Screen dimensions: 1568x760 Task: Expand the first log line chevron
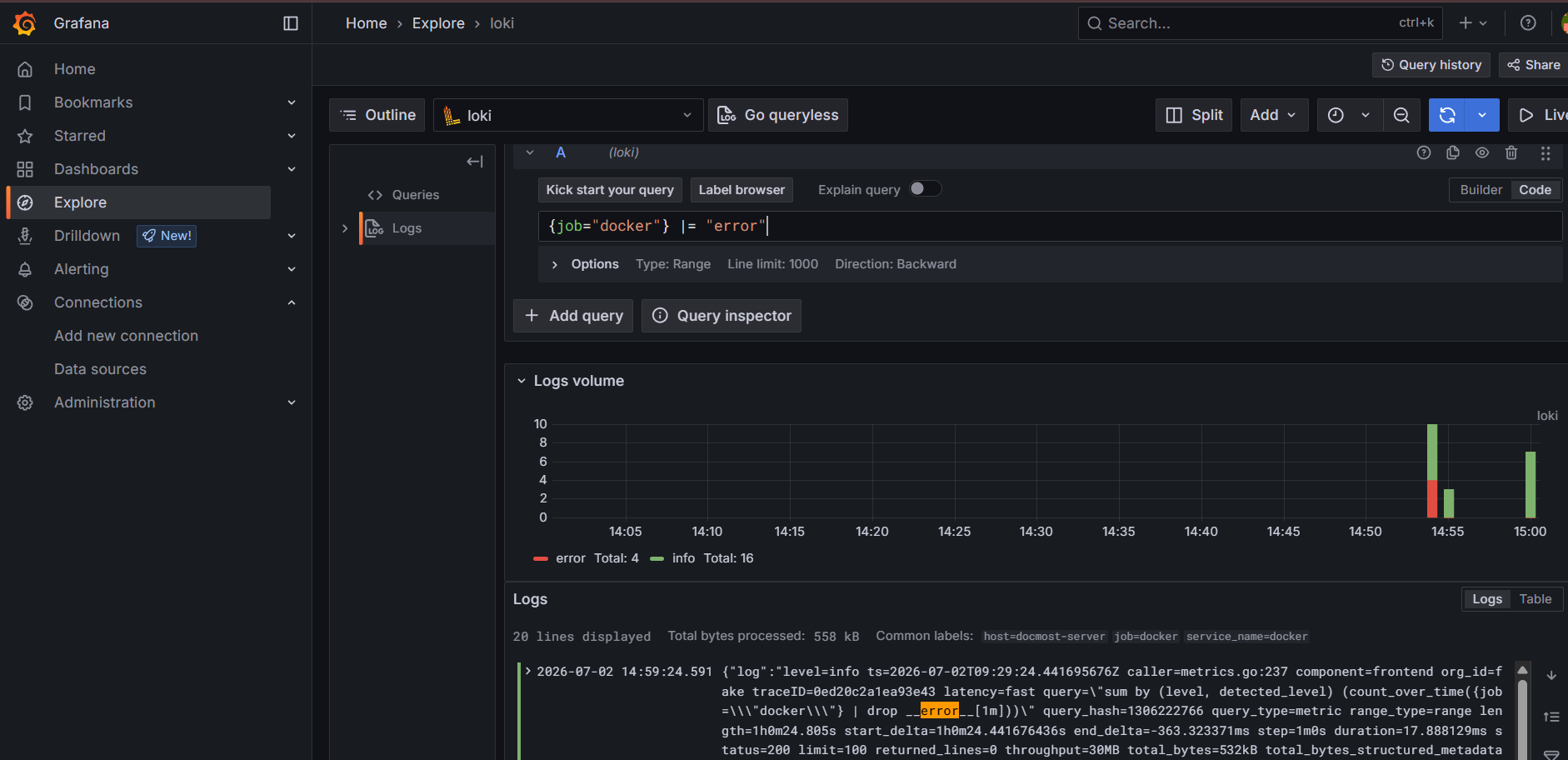tap(528, 671)
